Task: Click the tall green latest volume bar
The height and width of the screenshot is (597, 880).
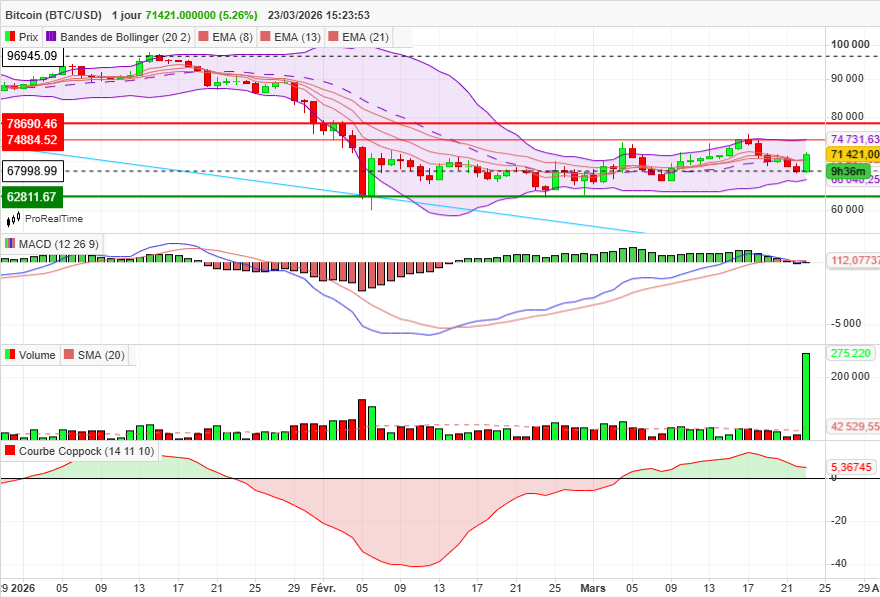Action: [805, 396]
